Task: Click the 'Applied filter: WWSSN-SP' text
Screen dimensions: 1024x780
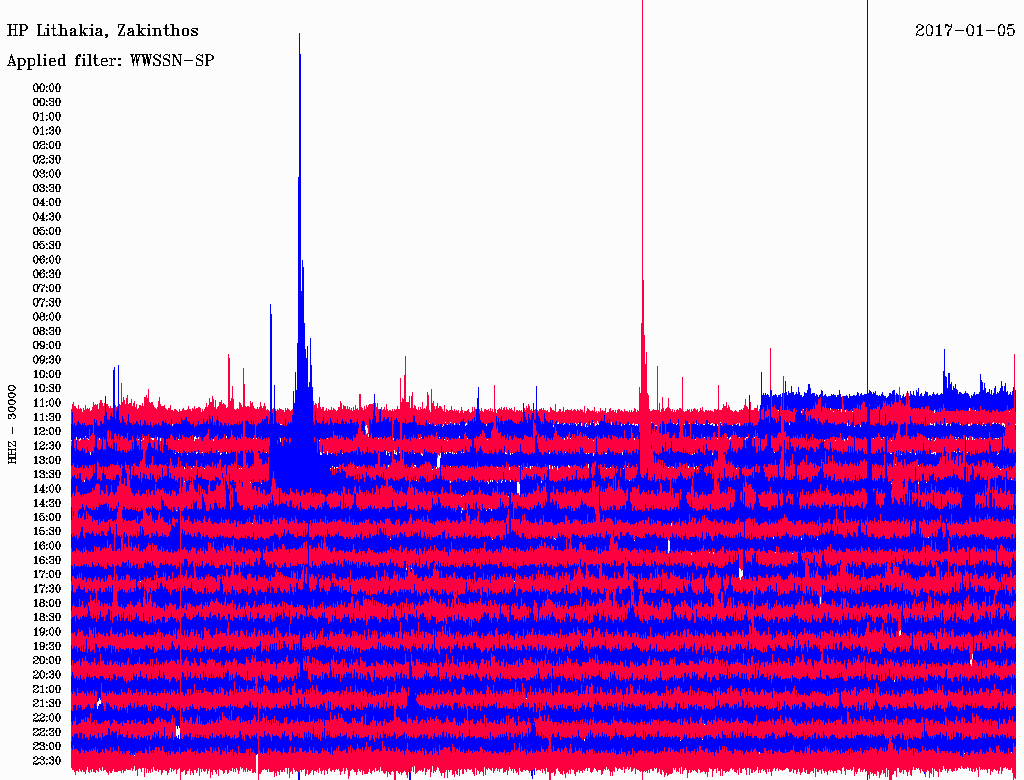Action: [x=110, y=61]
